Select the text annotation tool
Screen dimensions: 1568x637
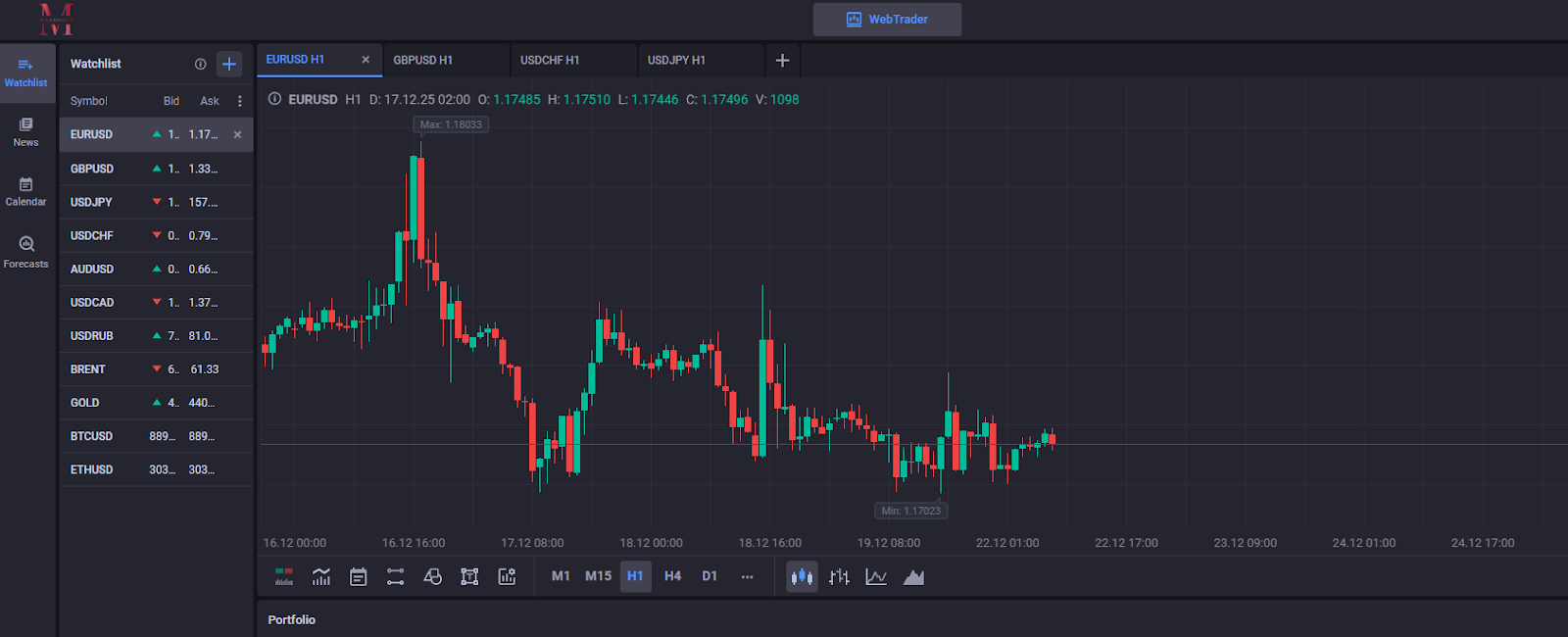pyautogui.click(x=469, y=577)
